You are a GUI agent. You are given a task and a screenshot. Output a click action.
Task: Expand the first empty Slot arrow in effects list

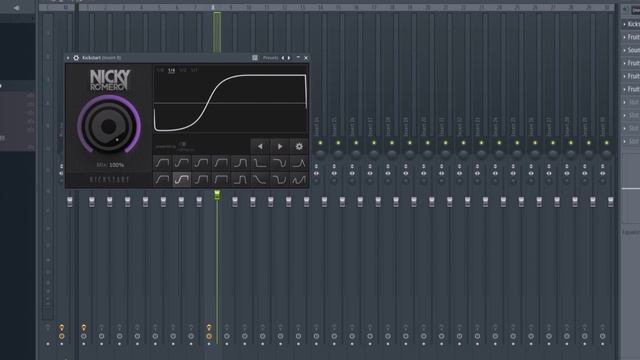click(x=624, y=102)
